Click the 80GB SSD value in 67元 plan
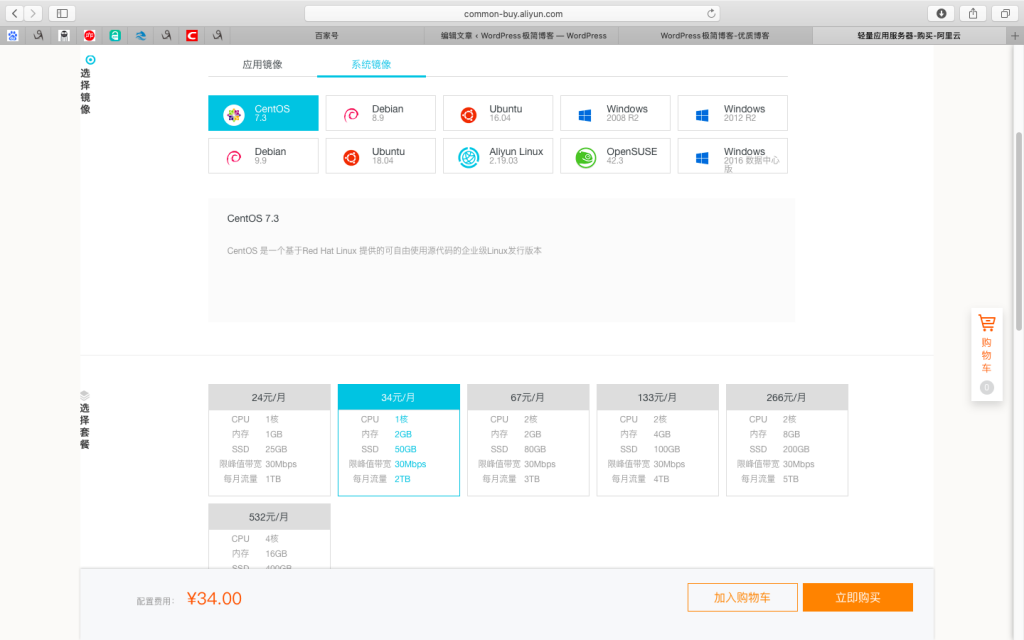The image size is (1024, 640). click(x=535, y=449)
